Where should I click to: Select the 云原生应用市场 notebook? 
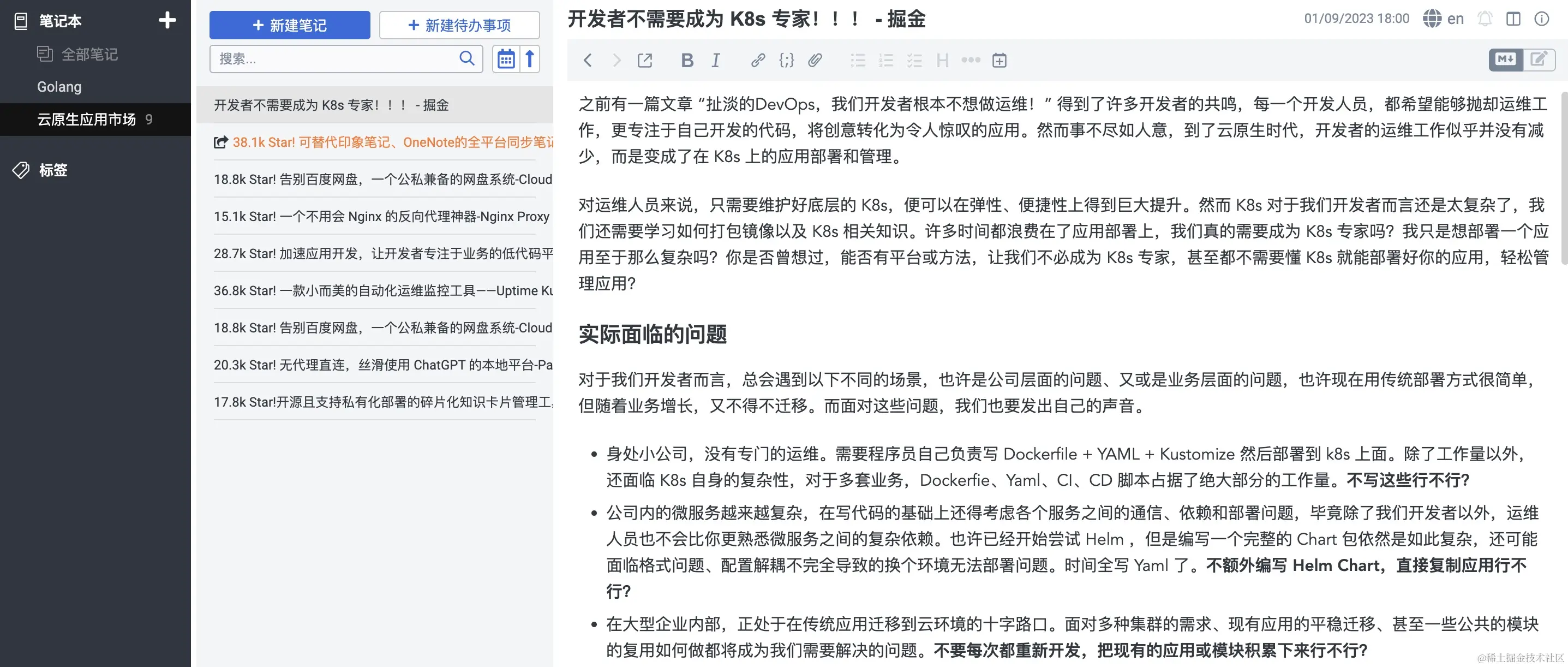click(x=95, y=120)
